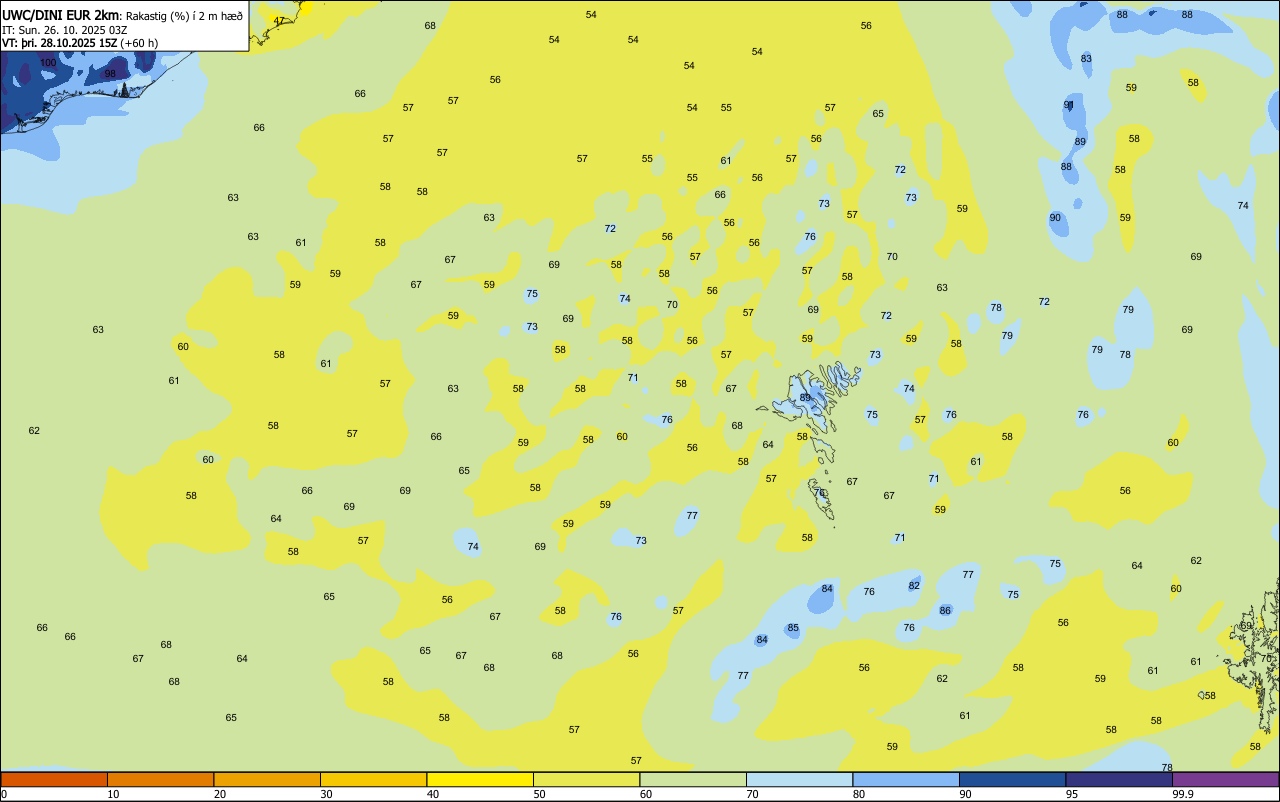Viewport: 1280px width, 802px height.
Task: Click the '82' humidity value
Action: click(x=914, y=586)
